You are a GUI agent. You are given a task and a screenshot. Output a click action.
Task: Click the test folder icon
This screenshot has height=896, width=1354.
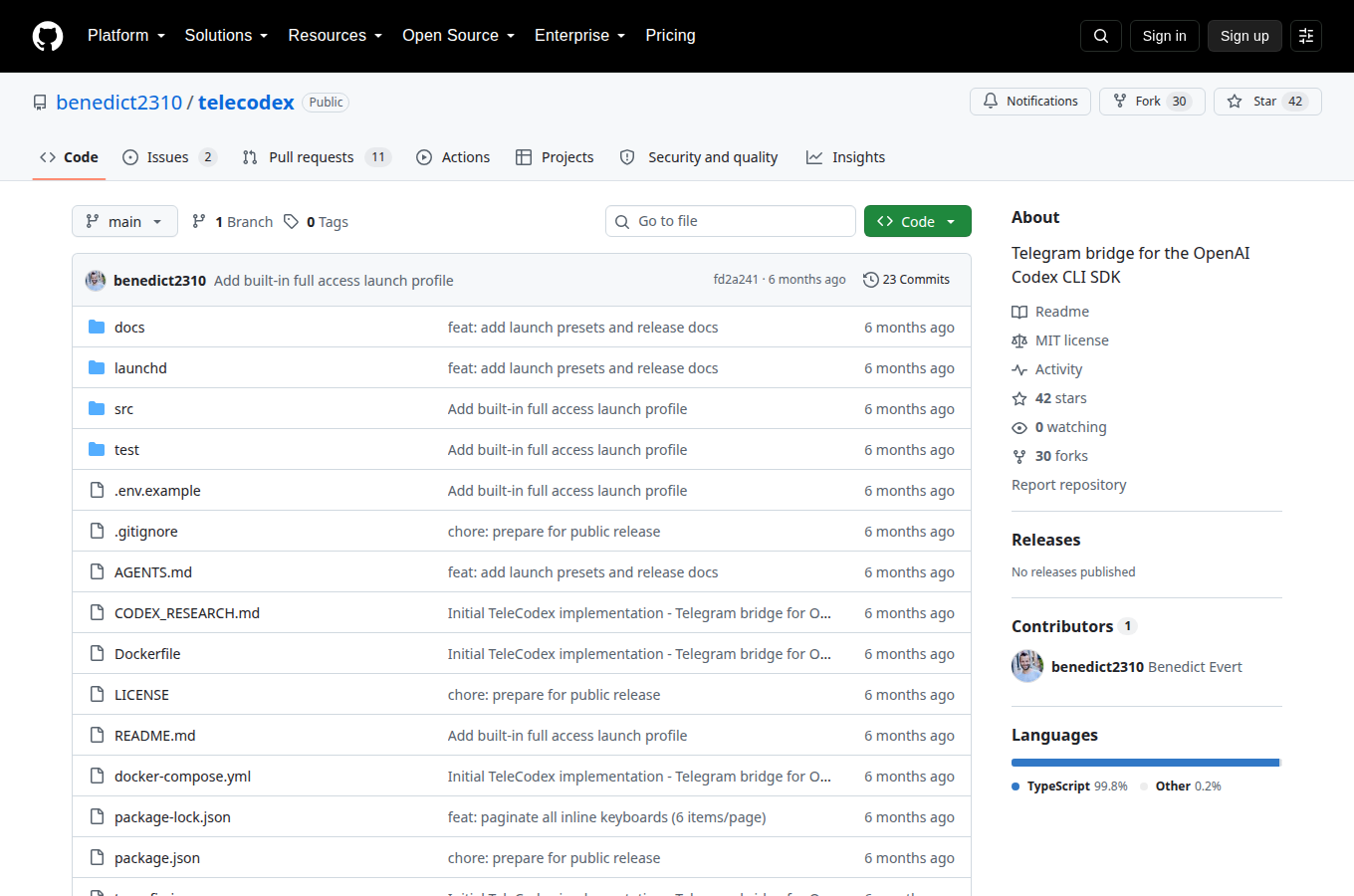point(97,449)
